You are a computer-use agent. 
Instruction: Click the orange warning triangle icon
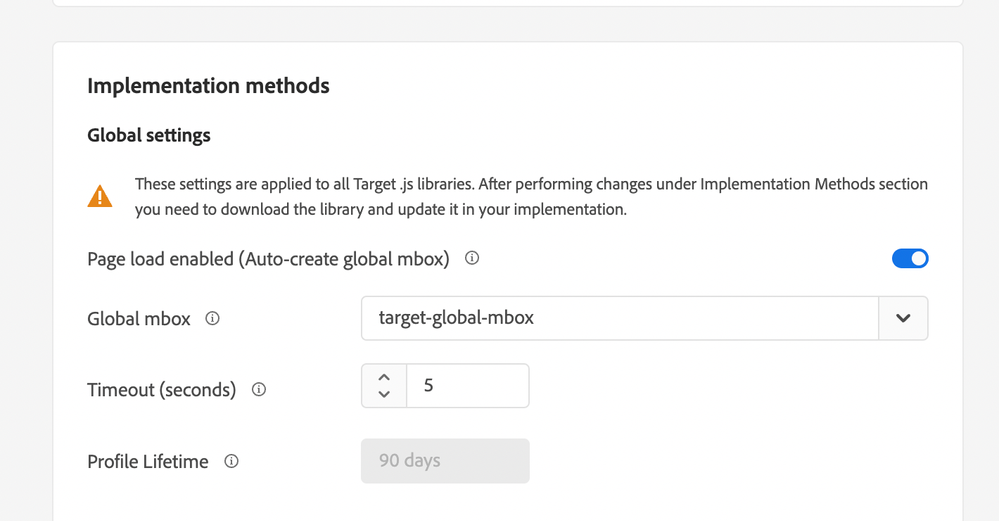pos(100,196)
